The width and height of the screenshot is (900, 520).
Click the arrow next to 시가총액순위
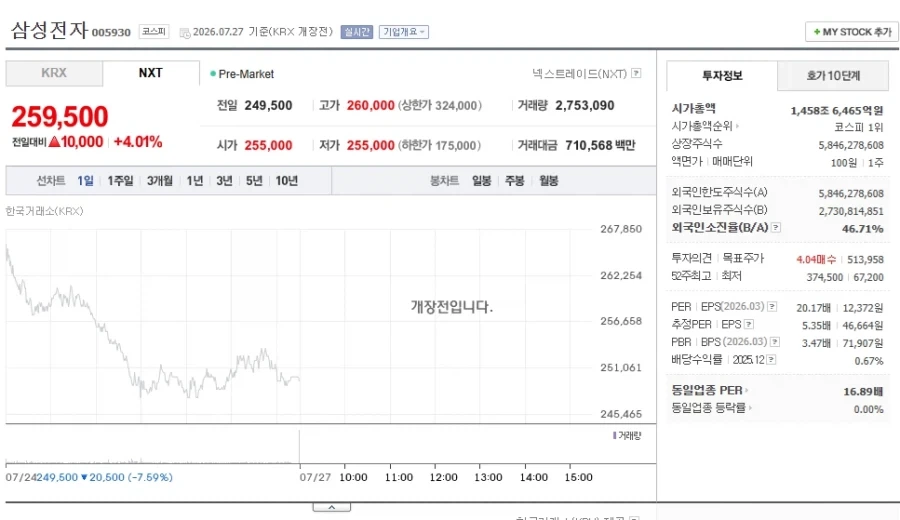coord(737,126)
